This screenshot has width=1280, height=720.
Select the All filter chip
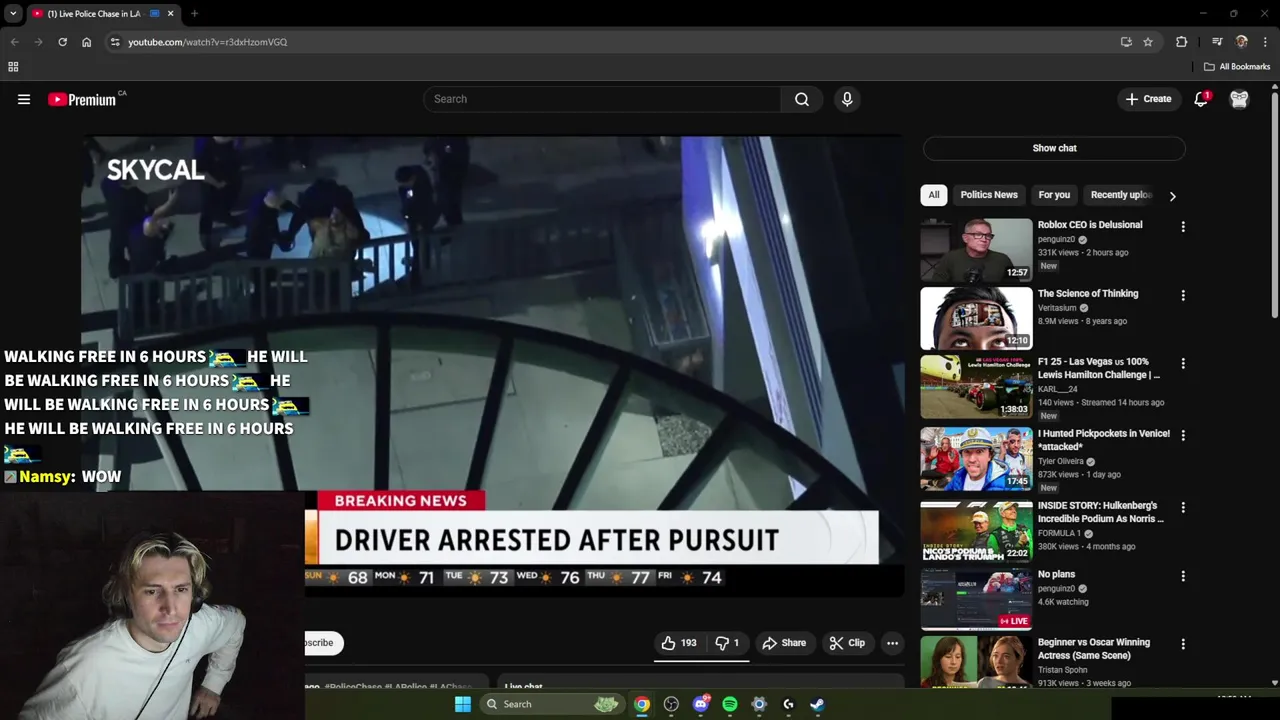(x=933, y=195)
